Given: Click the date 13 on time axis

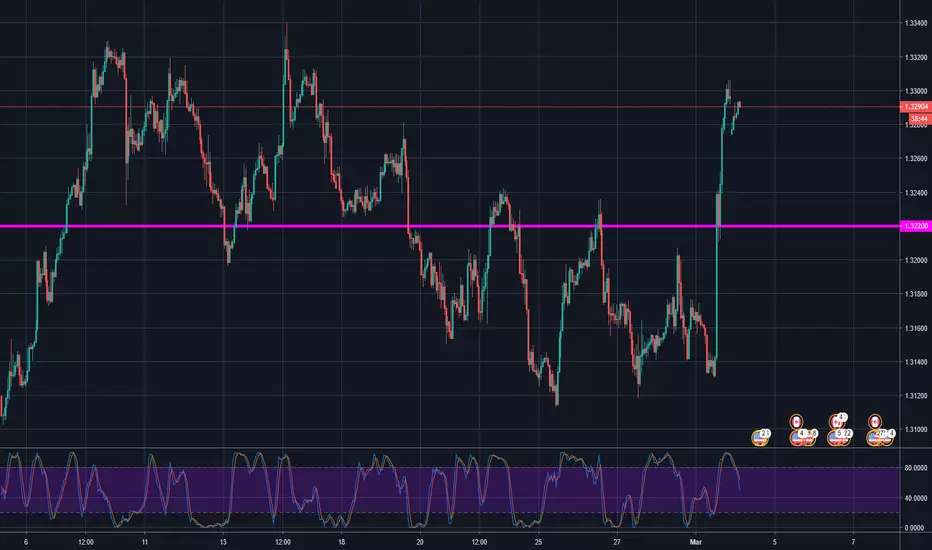Looking at the screenshot, I should 223,542.
